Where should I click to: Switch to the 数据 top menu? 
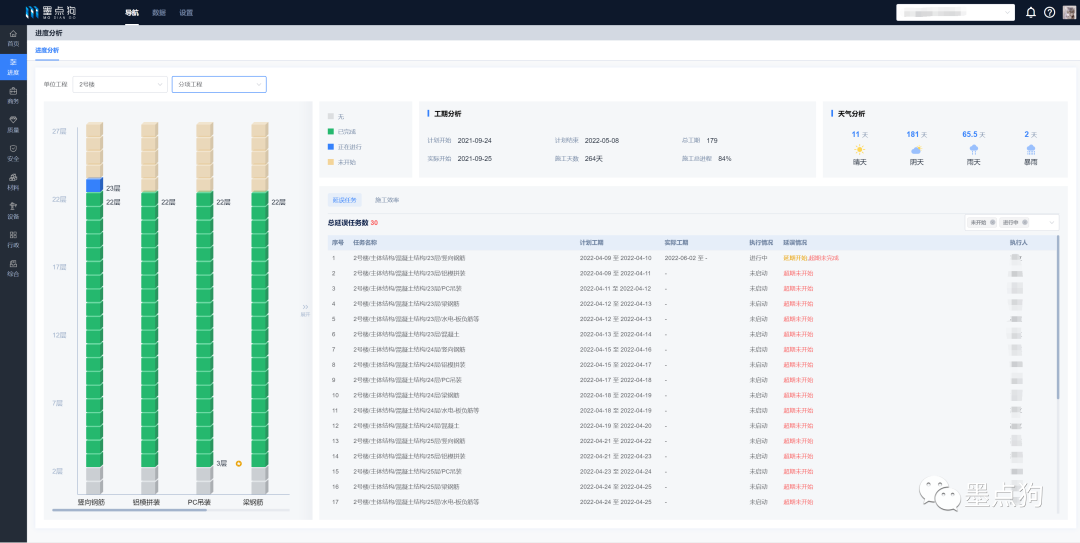pos(159,12)
